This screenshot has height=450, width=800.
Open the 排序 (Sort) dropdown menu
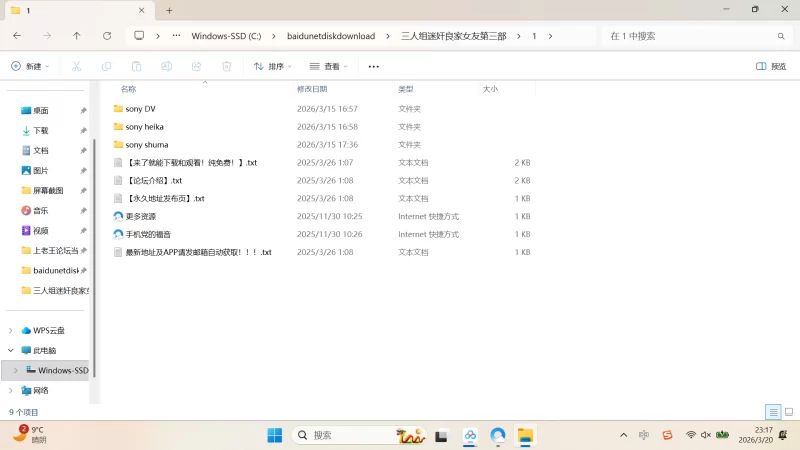click(x=273, y=66)
